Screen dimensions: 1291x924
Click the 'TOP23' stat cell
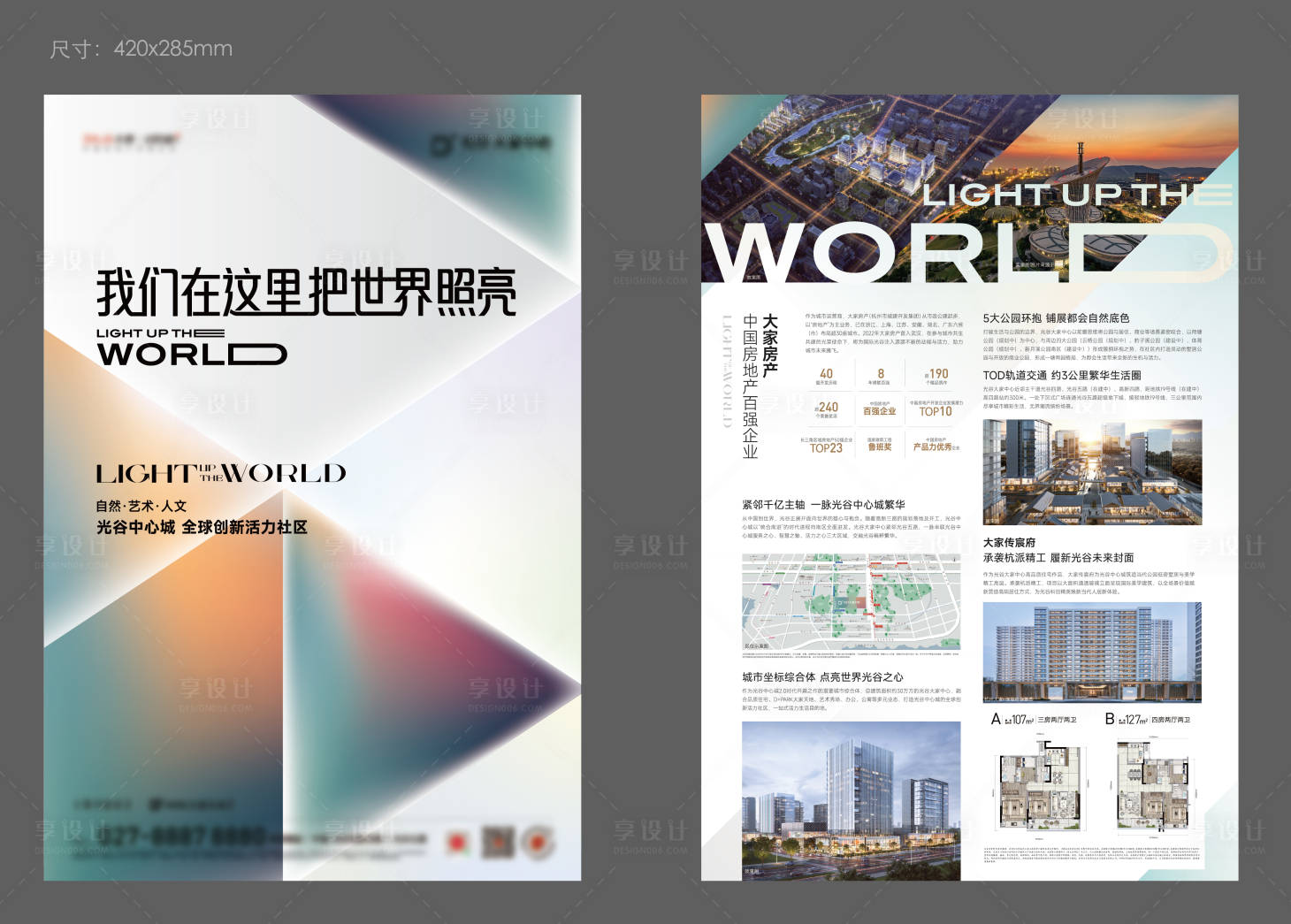point(826,446)
